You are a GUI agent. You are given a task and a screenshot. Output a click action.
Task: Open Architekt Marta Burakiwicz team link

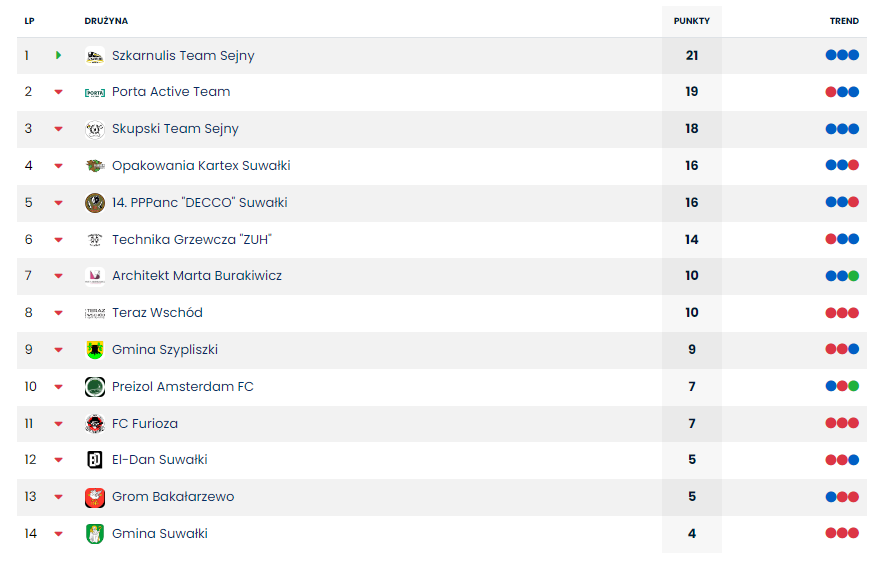196,276
